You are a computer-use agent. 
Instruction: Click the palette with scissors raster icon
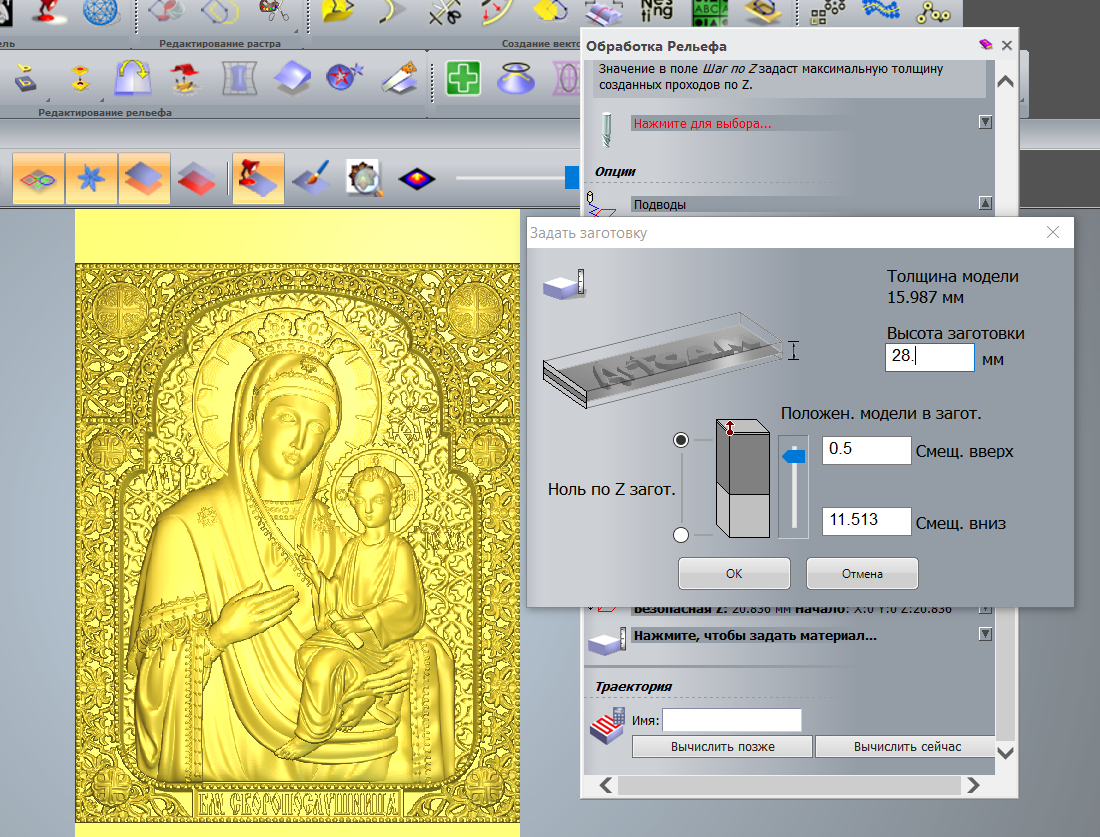click(x=276, y=11)
